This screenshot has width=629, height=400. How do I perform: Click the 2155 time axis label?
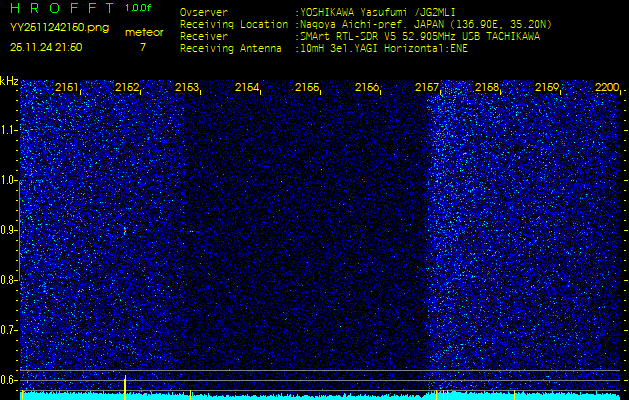[x=307, y=87]
